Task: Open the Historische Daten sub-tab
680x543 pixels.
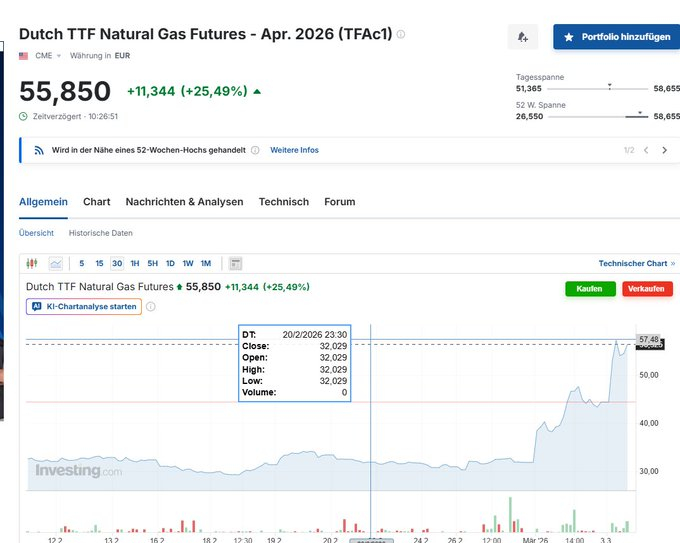Action: pyautogui.click(x=100, y=233)
